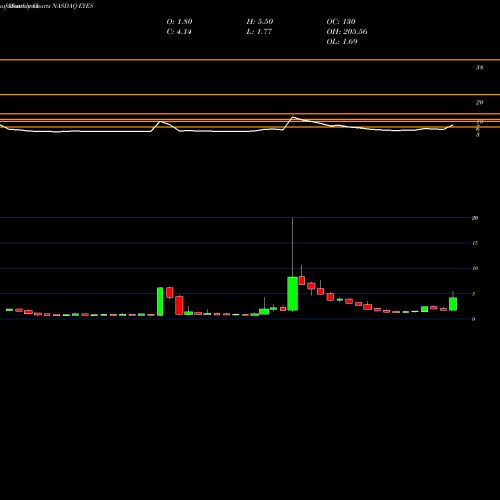The width and height of the screenshot is (500, 500).
Task: Click the OL: 1.69 reading
Action: pos(342,42)
